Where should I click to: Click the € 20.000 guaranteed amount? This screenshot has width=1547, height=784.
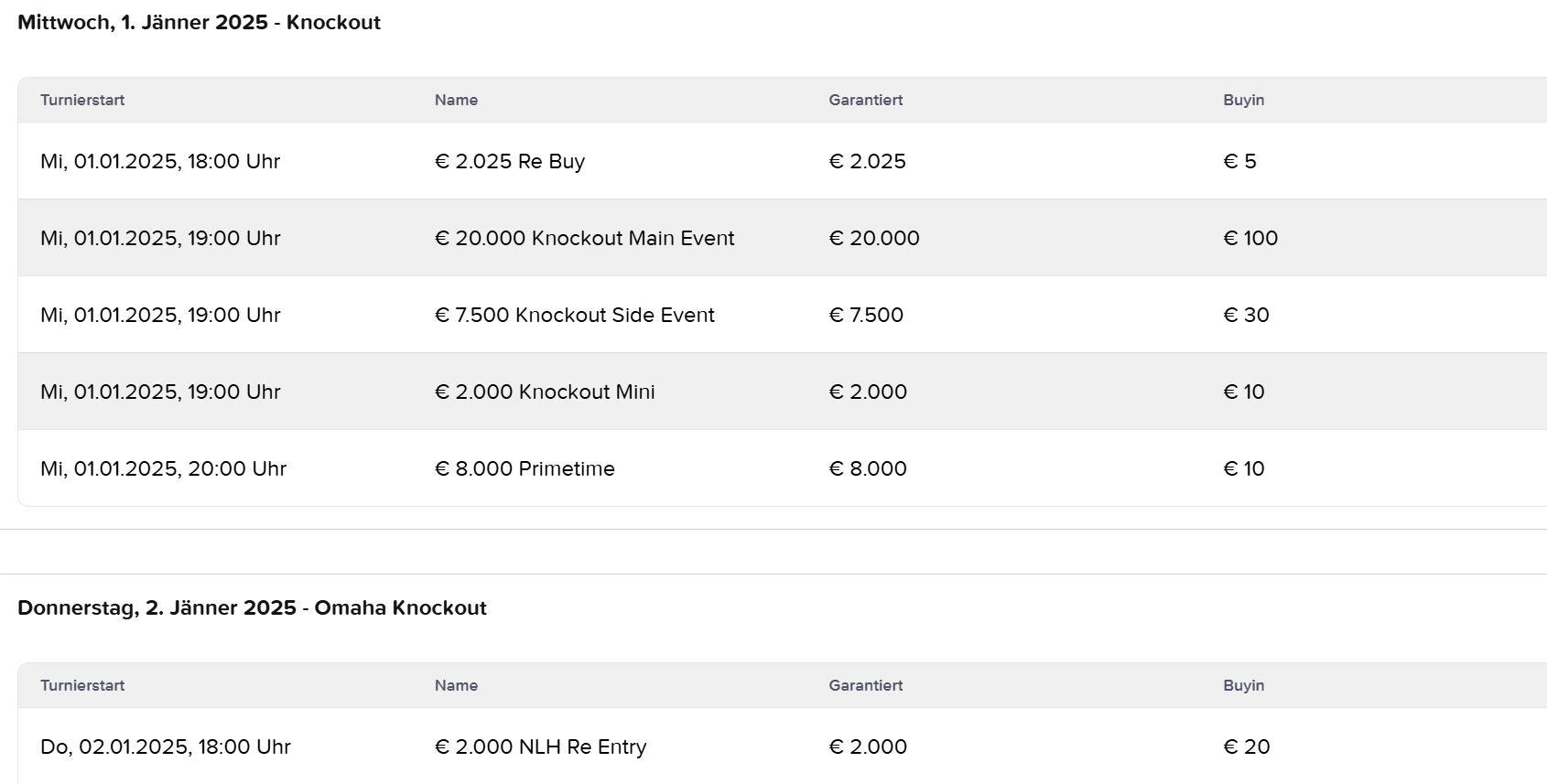(873, 238)
